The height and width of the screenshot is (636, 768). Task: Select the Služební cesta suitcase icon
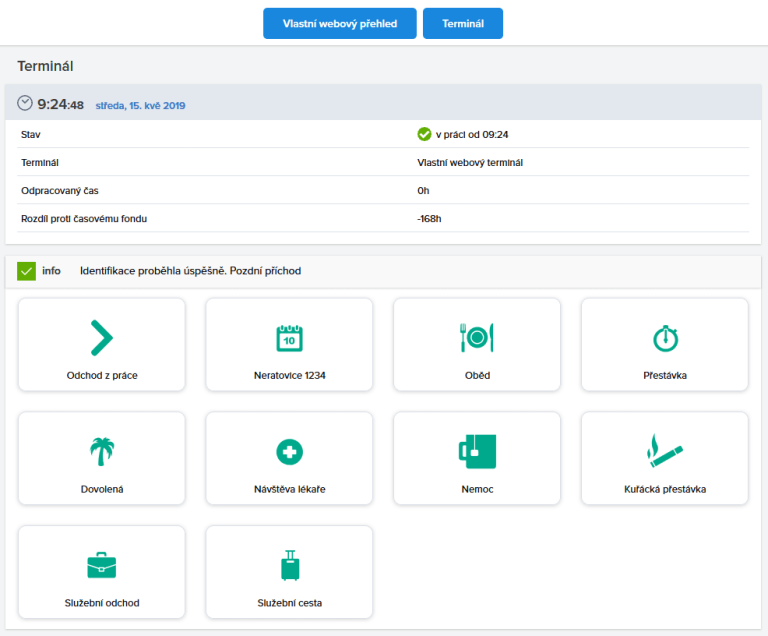click(x=289, y=566)
